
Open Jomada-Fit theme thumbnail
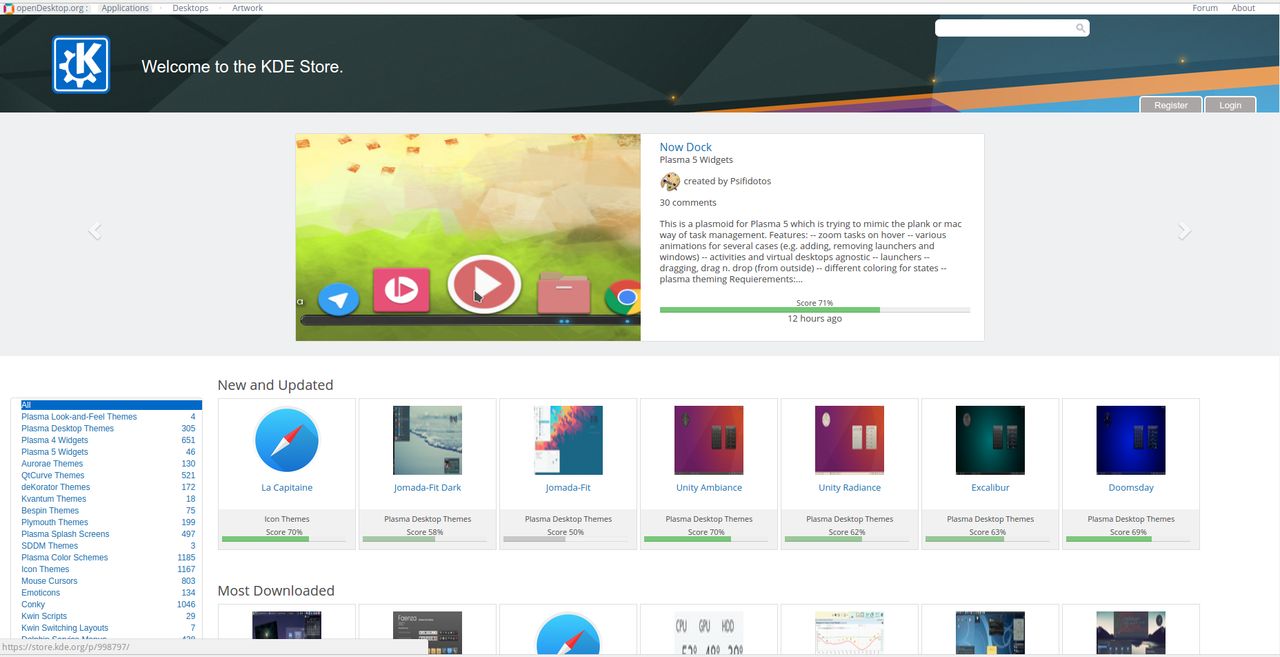(x=568, y=440)
